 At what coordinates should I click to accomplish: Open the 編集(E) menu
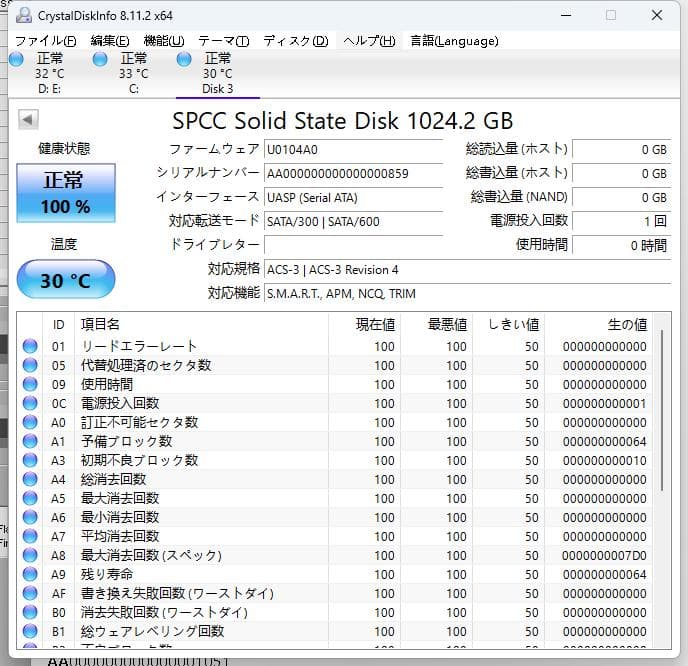pos(110,41)
